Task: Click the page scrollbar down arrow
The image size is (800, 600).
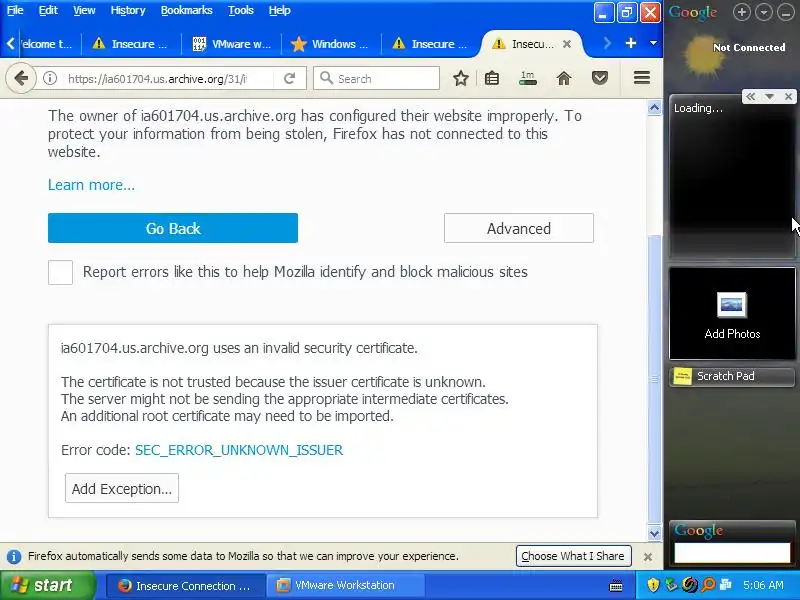Action: pos(654,534)
